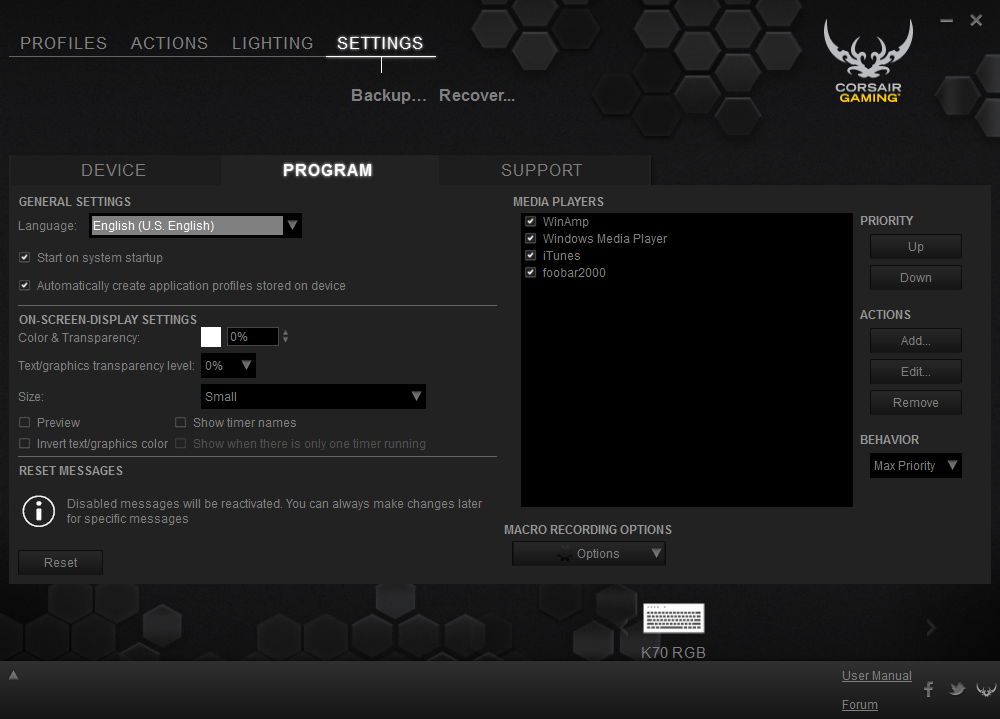The image size is (1000, 719).
Task: Expand the bottom panel with the up triangle
Action: click(13, 675)
